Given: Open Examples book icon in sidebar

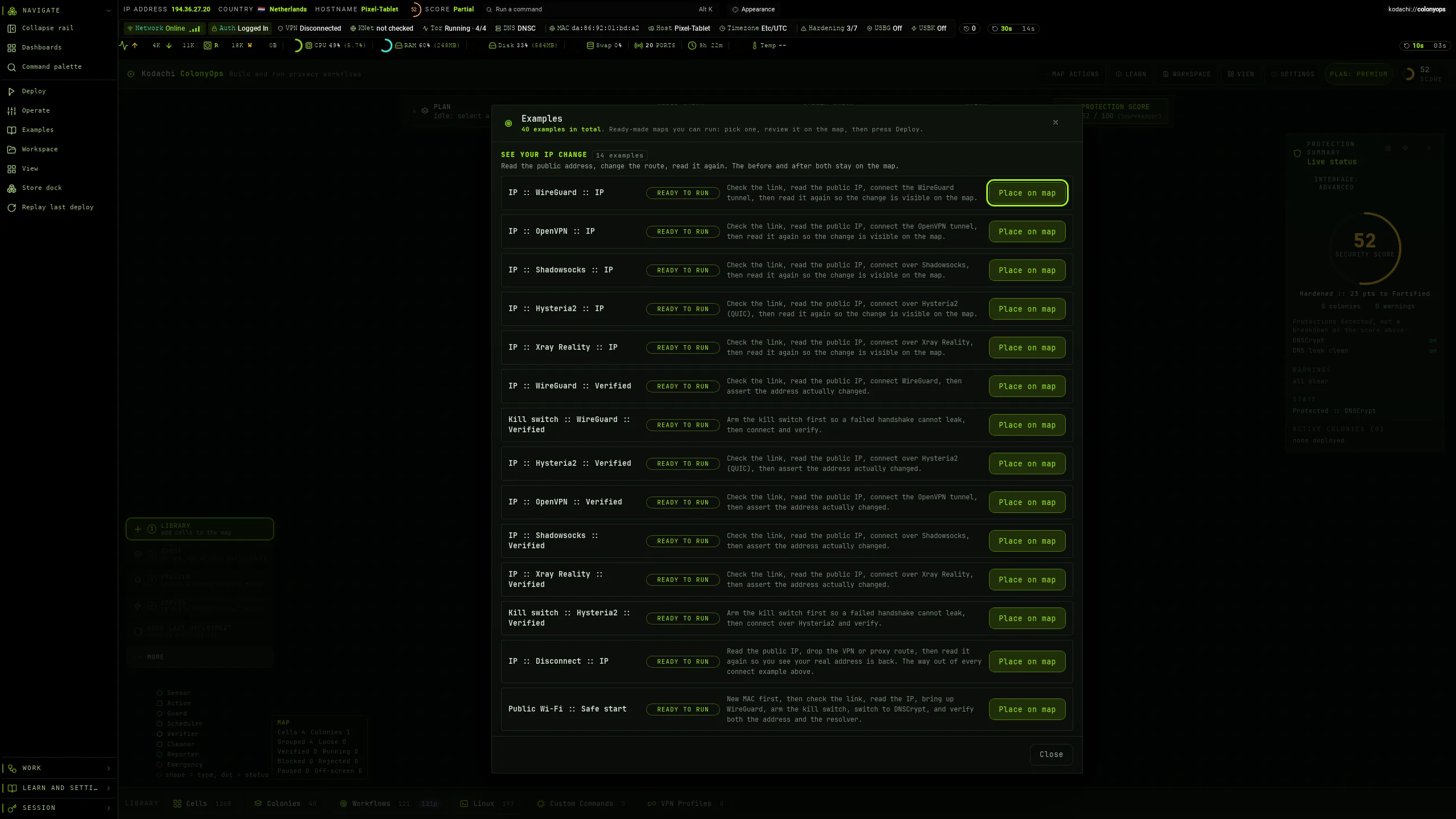Looking at the screenshot, I should [11, 130].
